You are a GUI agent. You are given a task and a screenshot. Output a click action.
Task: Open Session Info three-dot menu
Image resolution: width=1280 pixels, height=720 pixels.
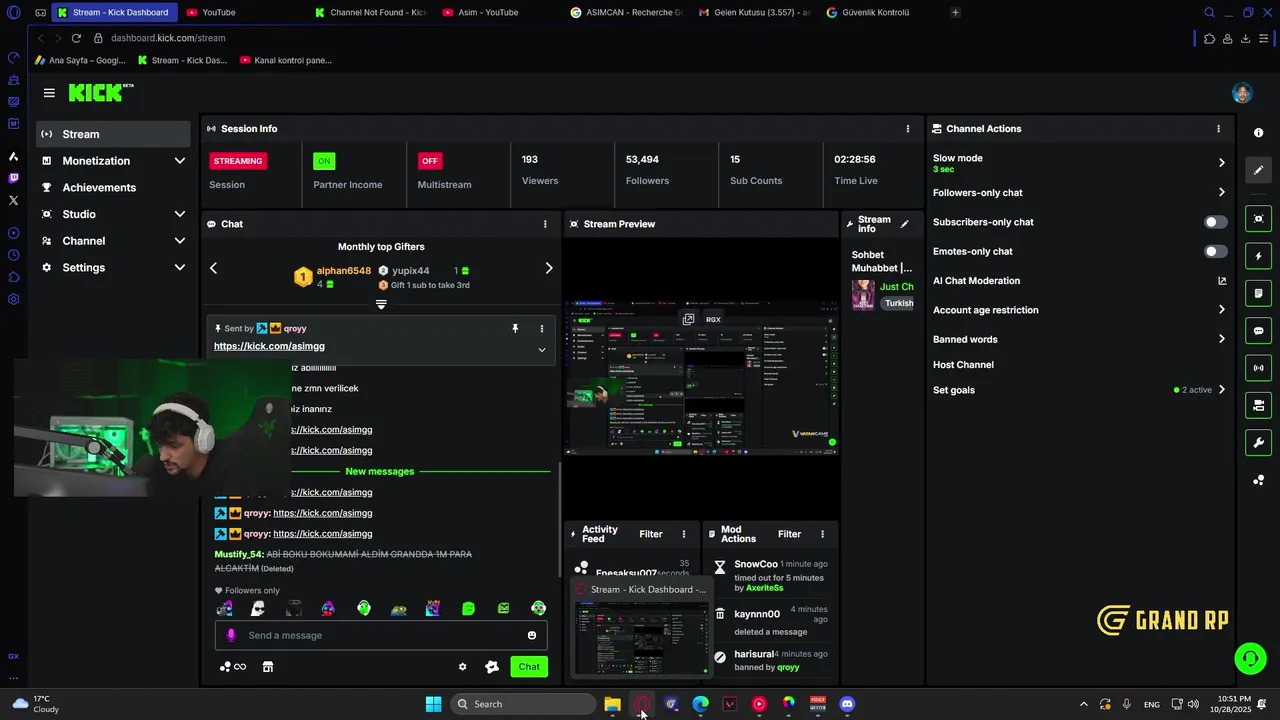[x=908, y=129]
